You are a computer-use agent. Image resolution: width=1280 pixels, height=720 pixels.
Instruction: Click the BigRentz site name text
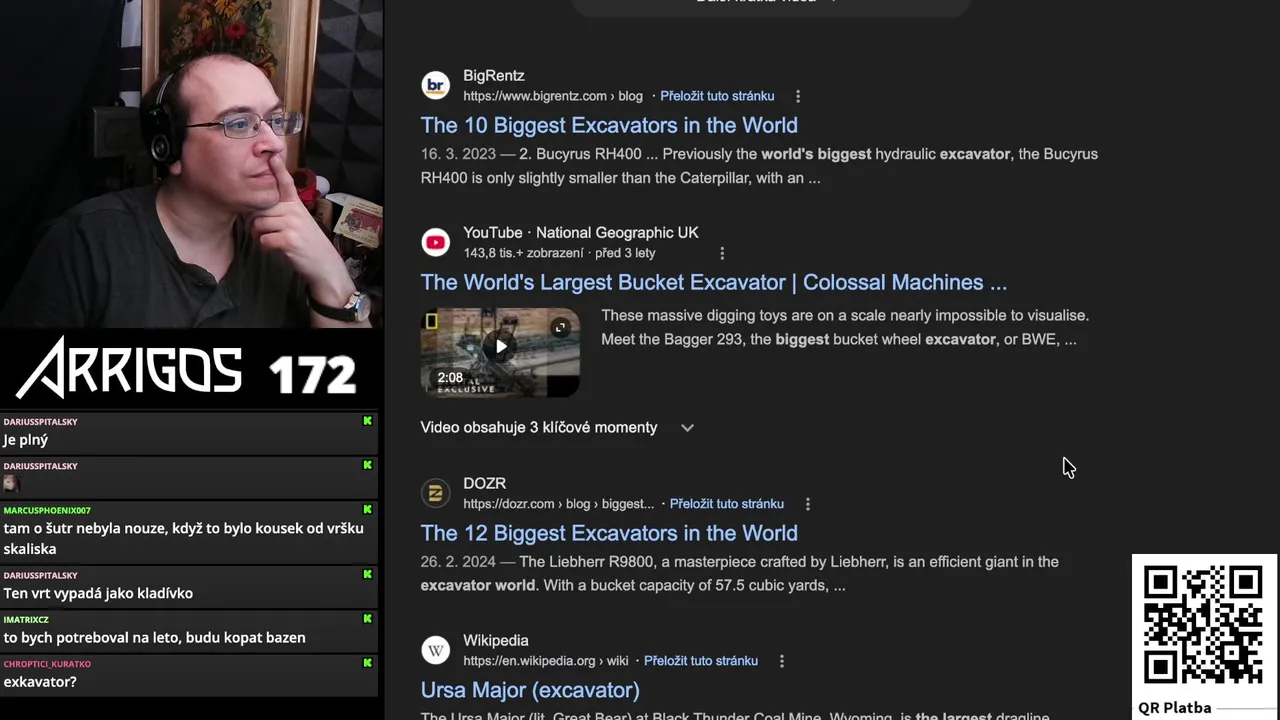(494, 76)
